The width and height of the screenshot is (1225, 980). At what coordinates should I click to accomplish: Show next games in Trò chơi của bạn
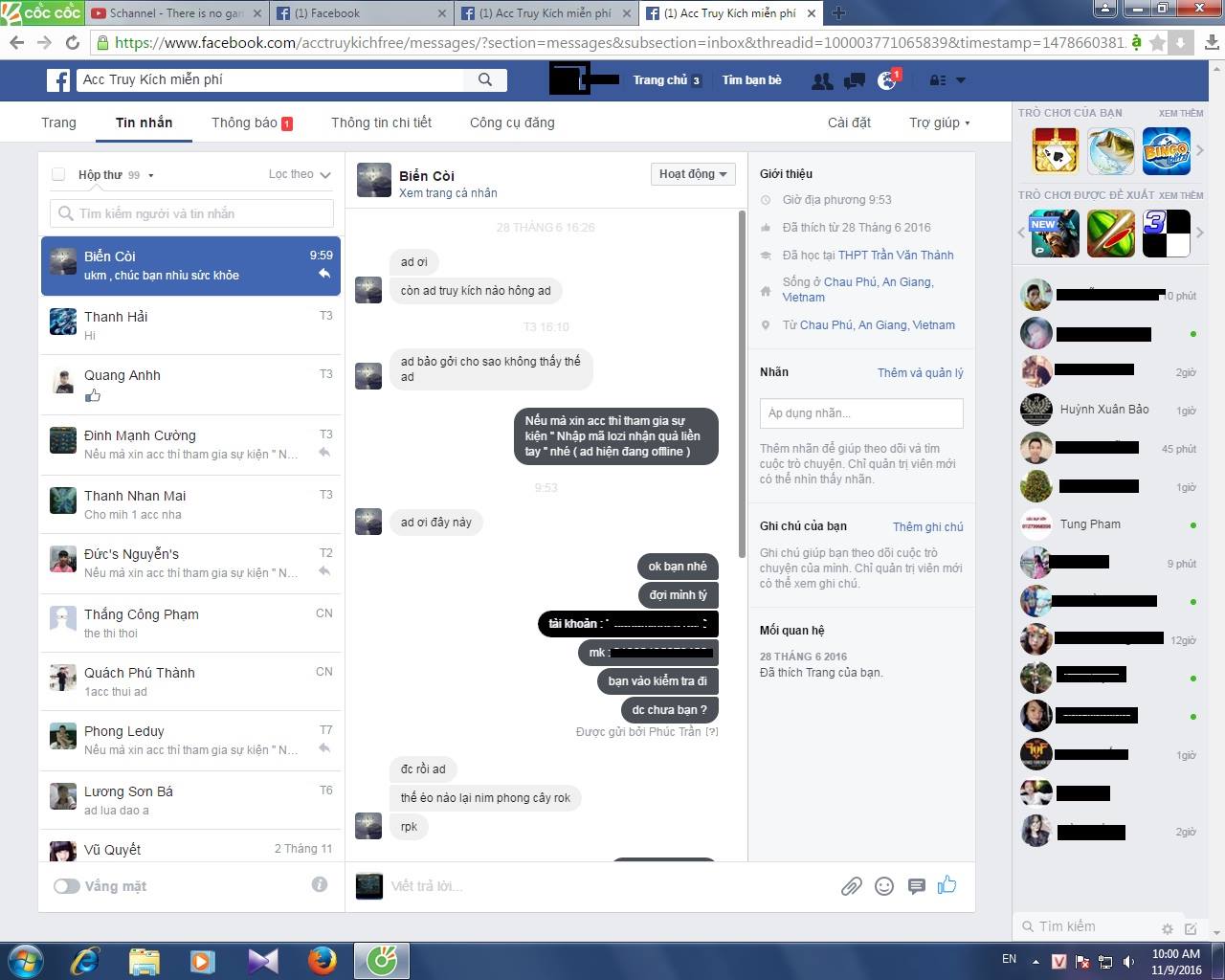pos(1200,150)
